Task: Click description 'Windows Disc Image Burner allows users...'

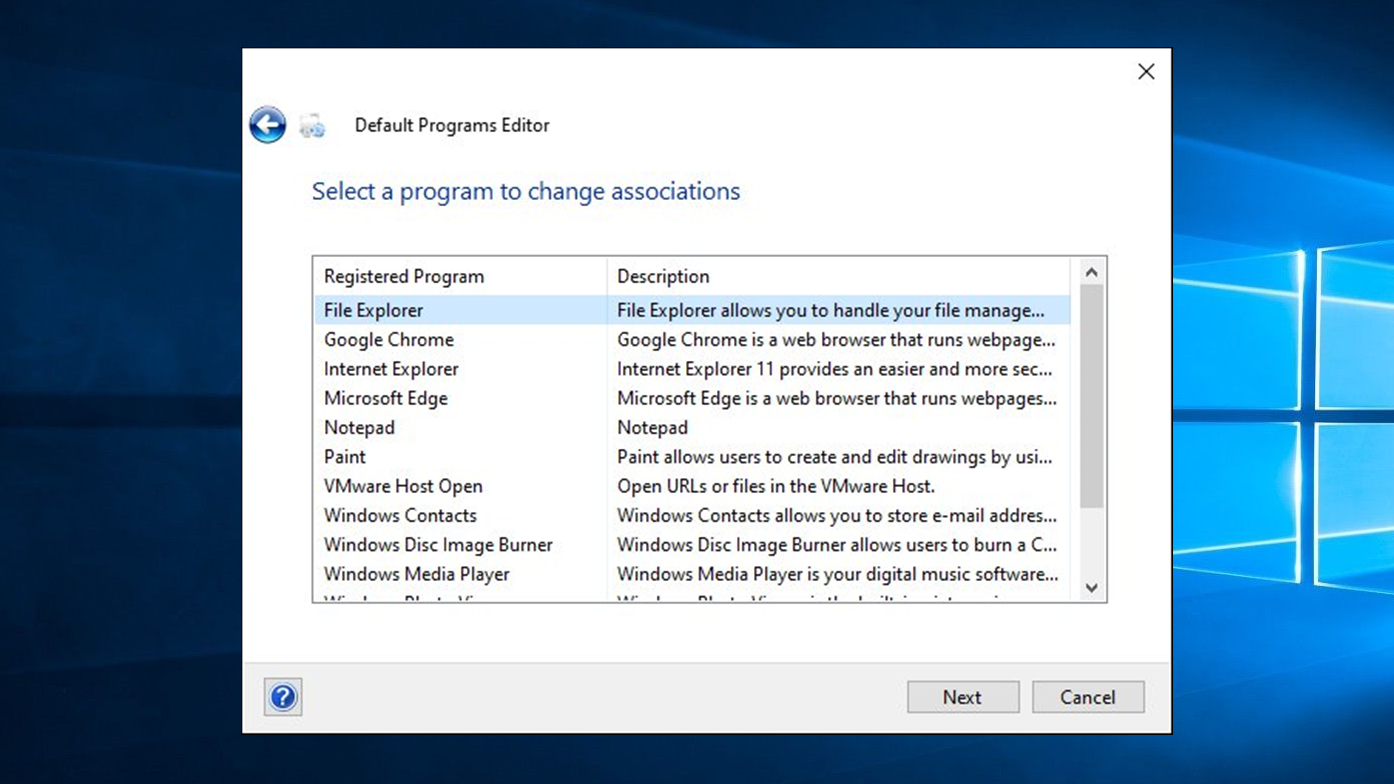Action: [837, 545]
